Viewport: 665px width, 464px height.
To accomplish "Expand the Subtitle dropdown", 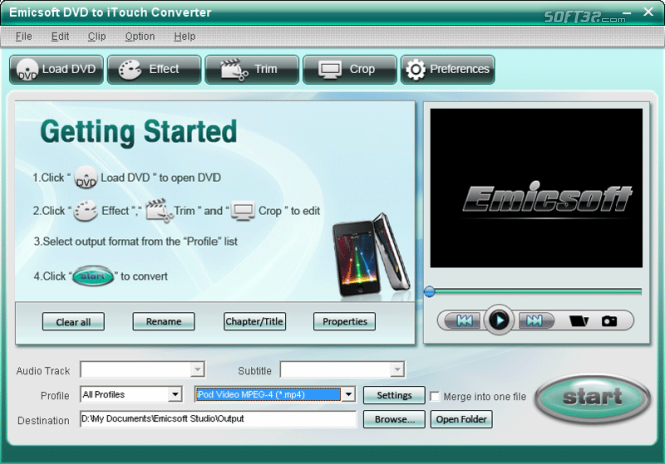I will tap(397, 369).
